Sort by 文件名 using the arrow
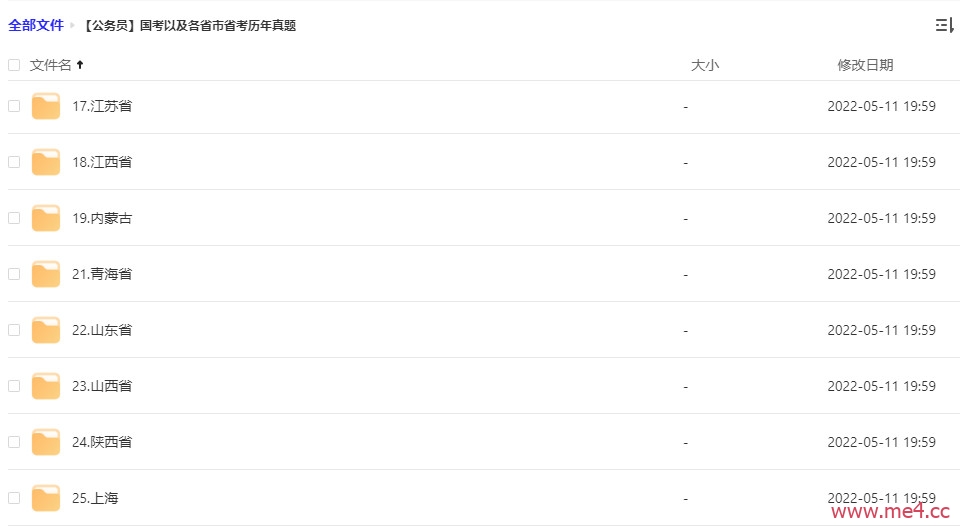 click(x=80, y=64)
